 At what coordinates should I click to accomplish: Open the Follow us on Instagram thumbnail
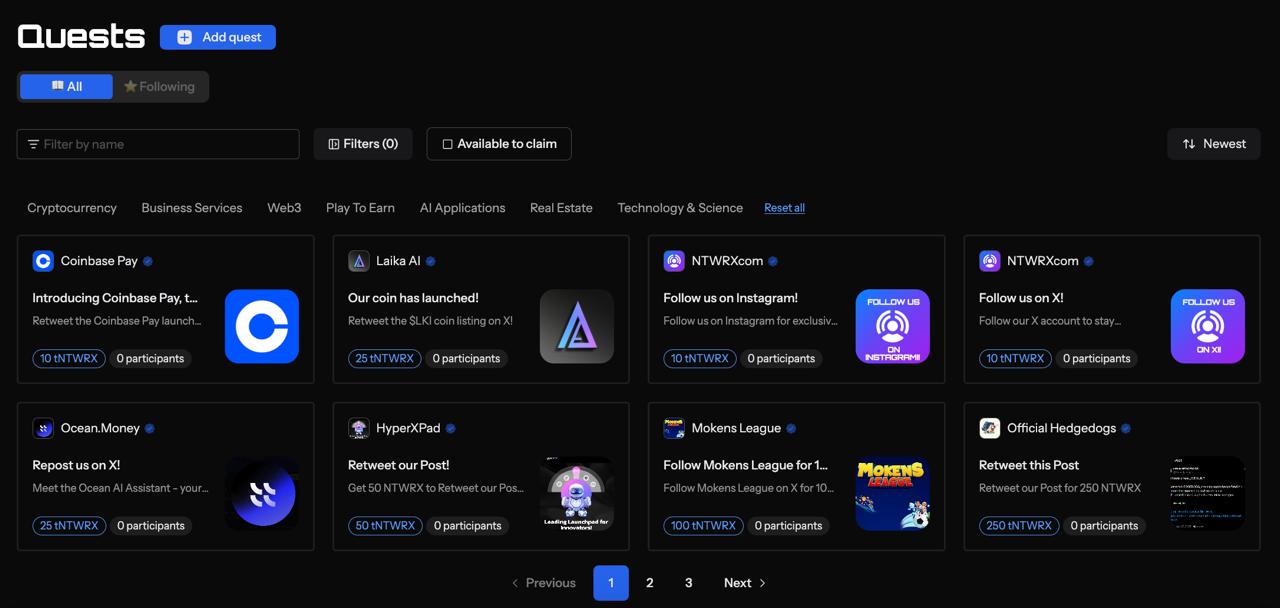892,326
